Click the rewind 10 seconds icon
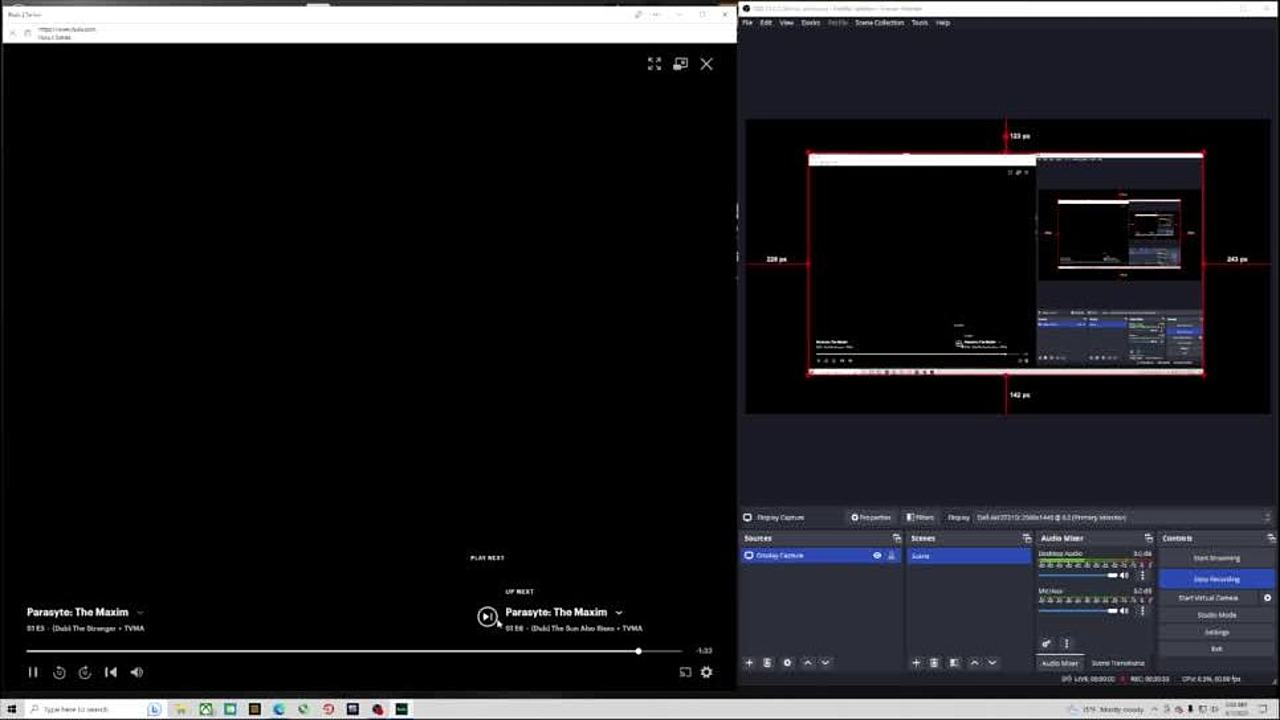This screenshot has height=720, width=1280. coord(59,672)
